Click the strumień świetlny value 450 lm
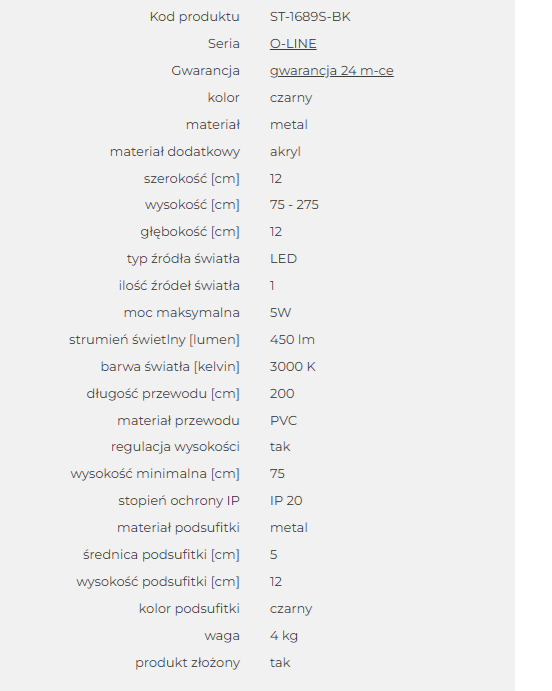The width and height of the screenshot is (552, 691). point(292,340)
